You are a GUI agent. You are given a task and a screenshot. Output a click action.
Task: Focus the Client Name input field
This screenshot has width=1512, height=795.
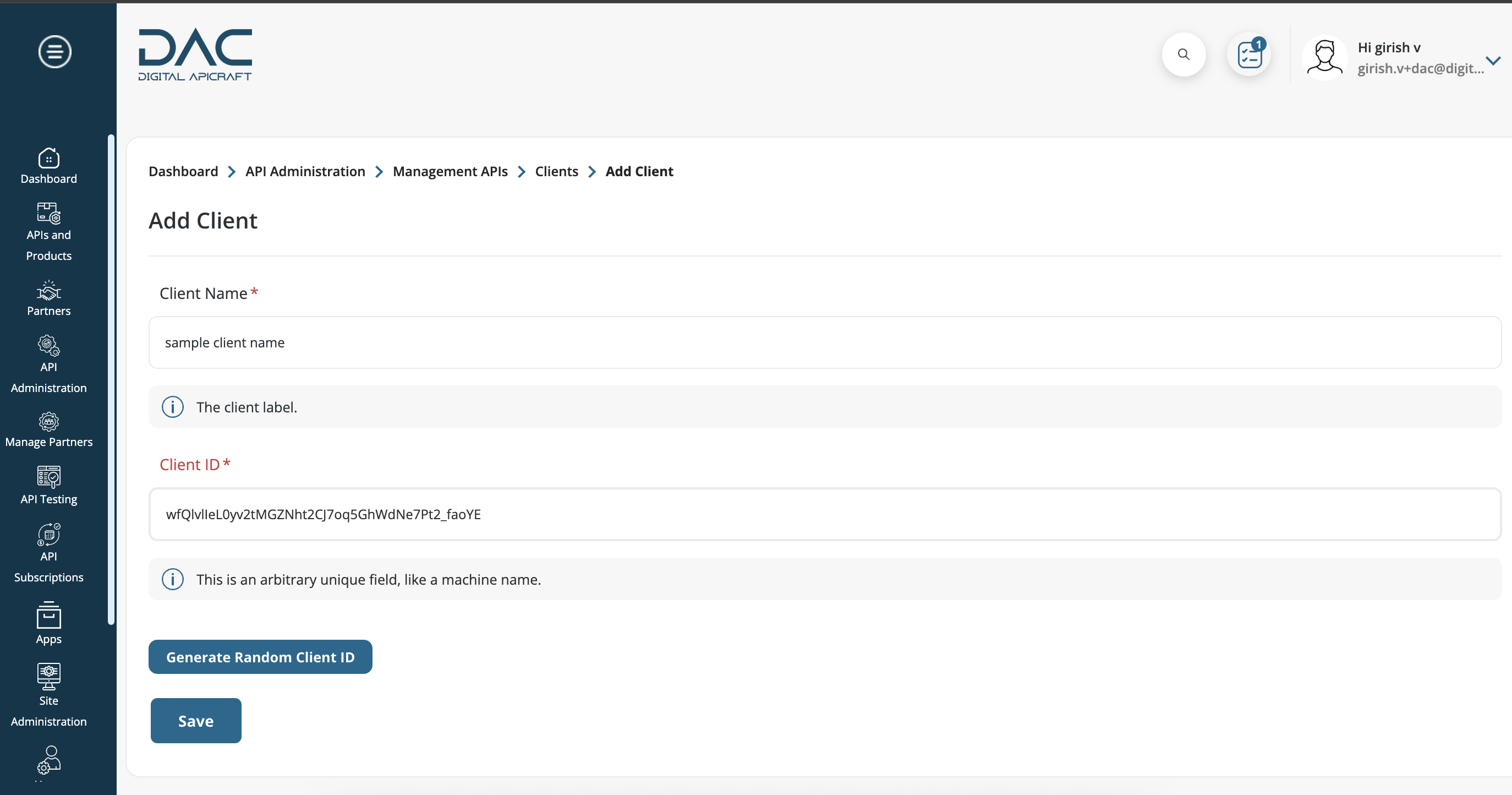point(825,342)
